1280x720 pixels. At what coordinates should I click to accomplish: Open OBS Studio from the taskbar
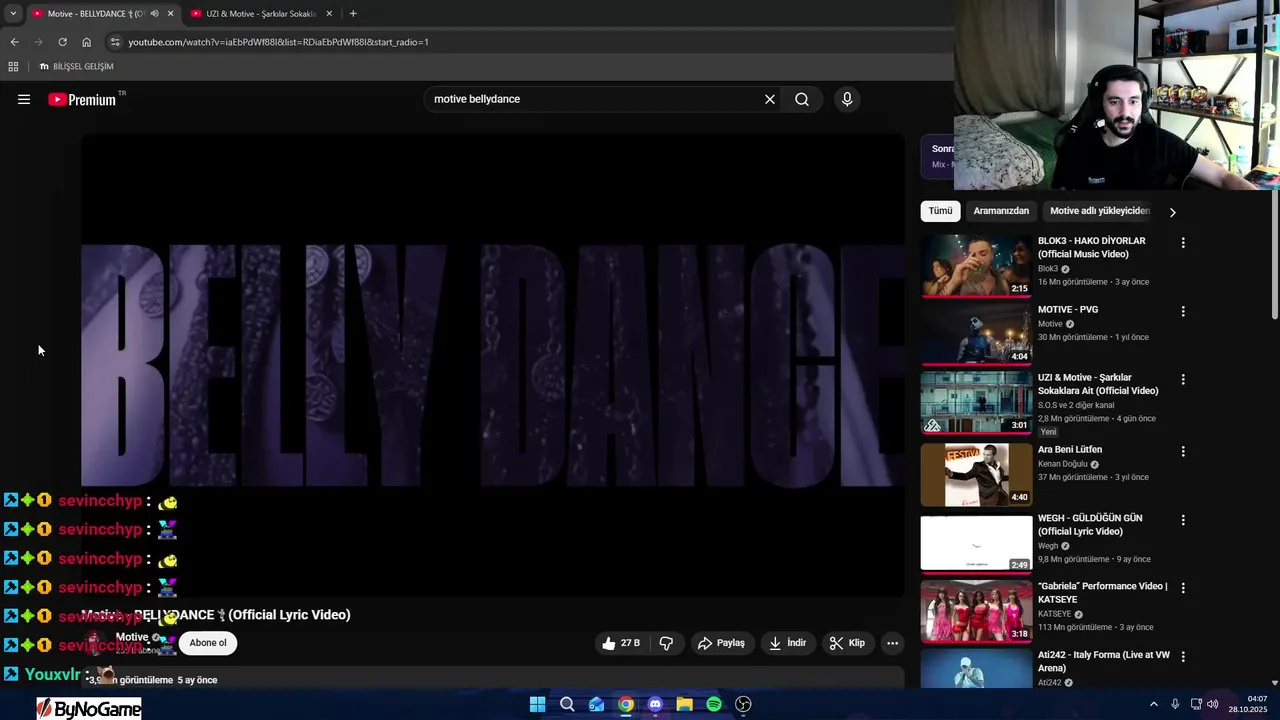(x=743, y=704)
